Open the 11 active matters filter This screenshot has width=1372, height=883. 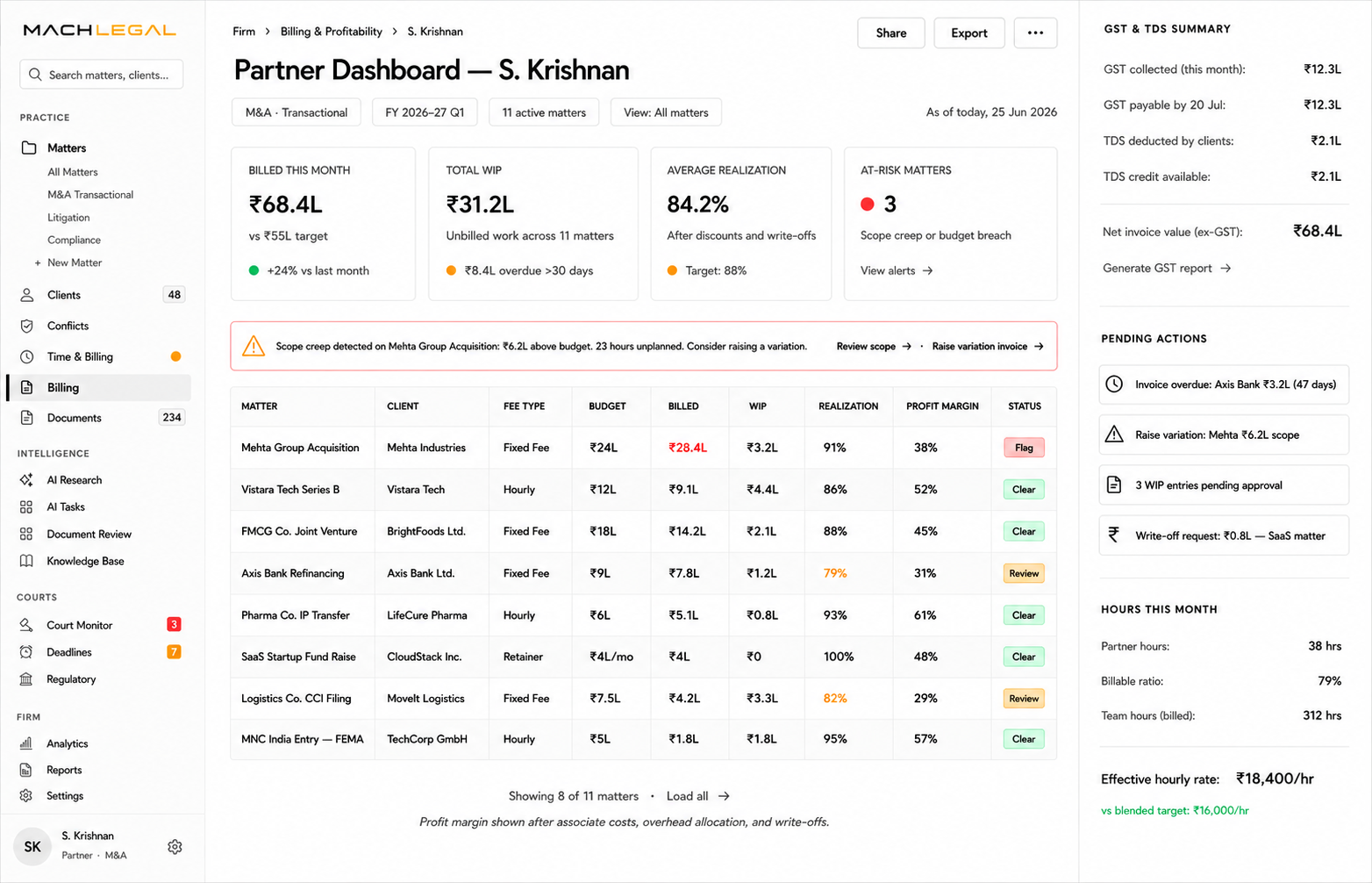pos(544,112)
